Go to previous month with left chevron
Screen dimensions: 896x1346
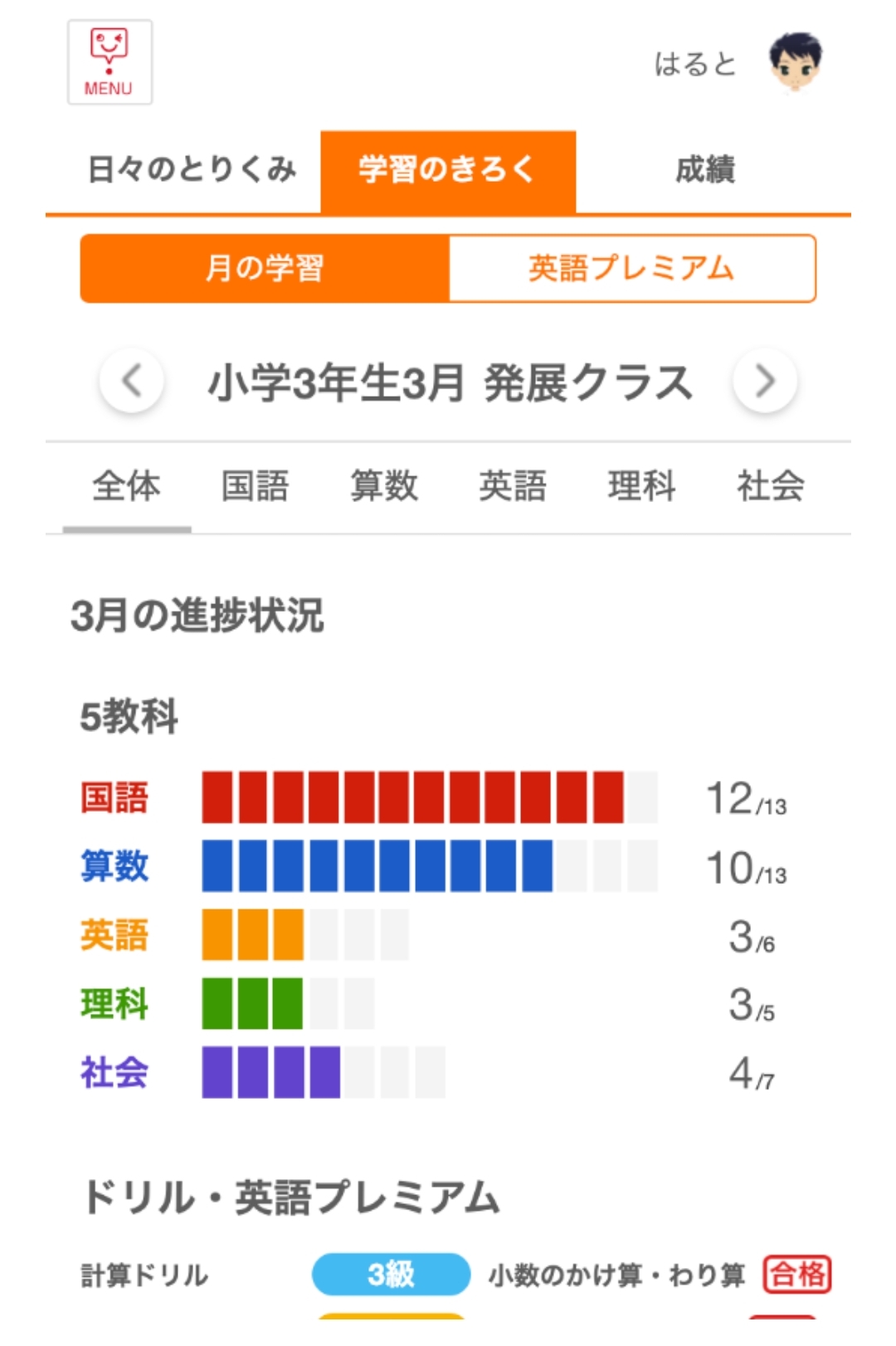(x=131, y=382)
